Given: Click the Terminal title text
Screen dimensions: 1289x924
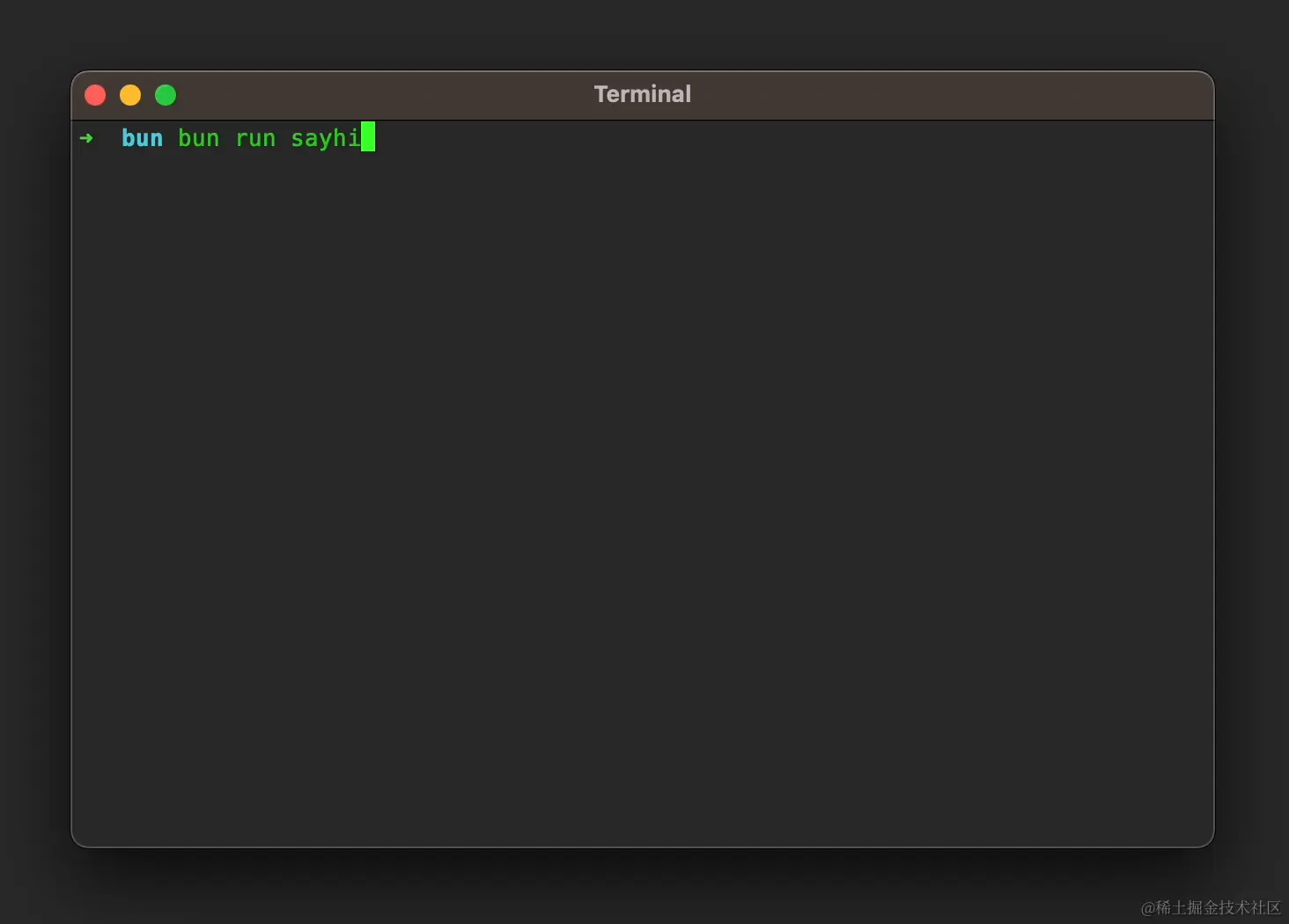Looking at the screenshot, I should coord(643,94).
